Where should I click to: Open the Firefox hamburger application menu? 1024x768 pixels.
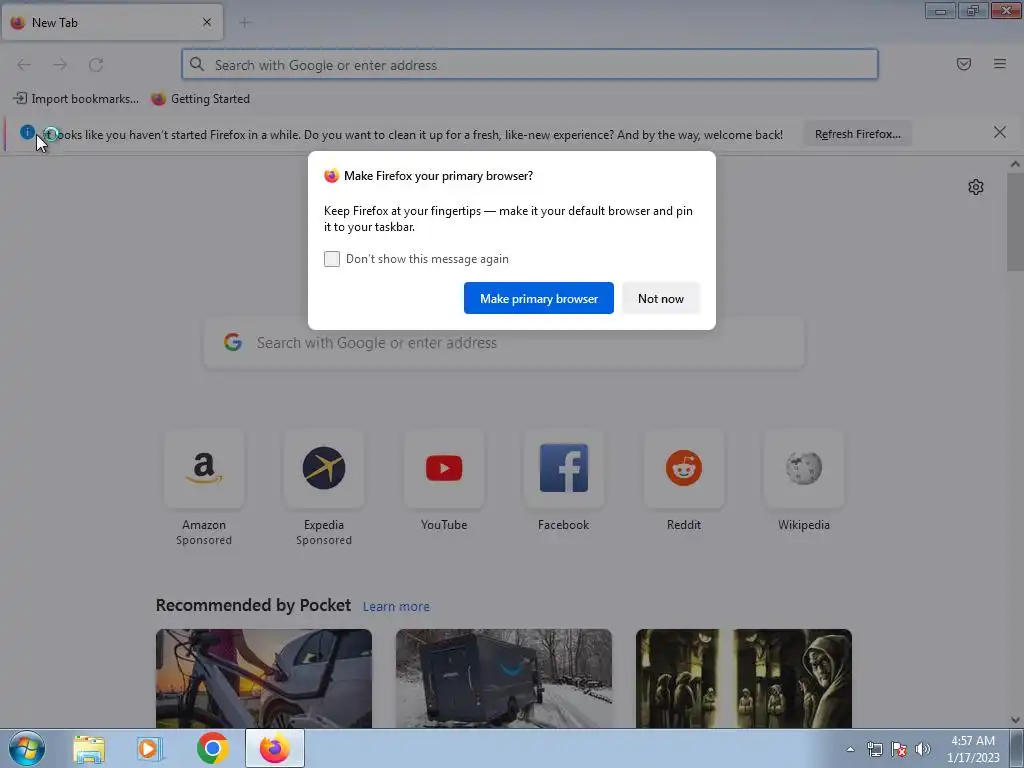click(x=1000, y=64)
